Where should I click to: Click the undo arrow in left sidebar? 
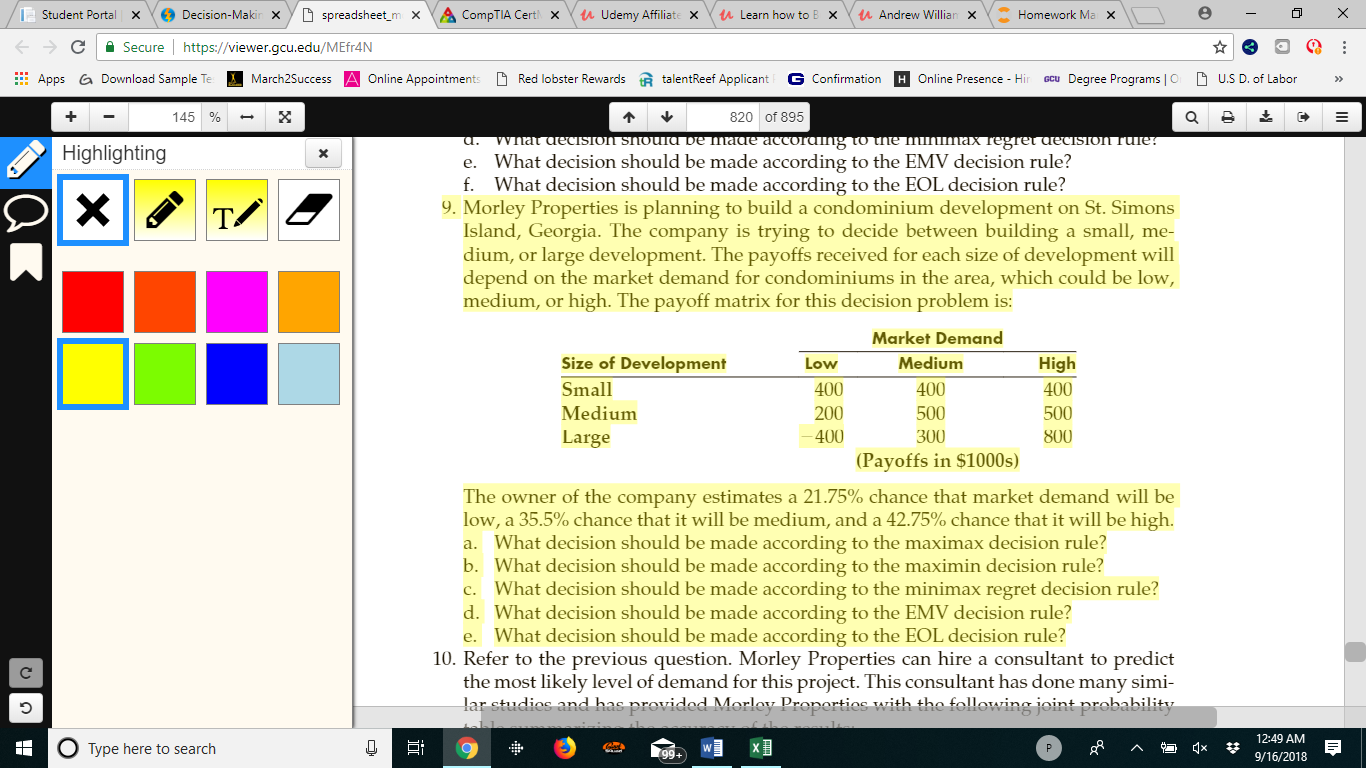point(25,709)
